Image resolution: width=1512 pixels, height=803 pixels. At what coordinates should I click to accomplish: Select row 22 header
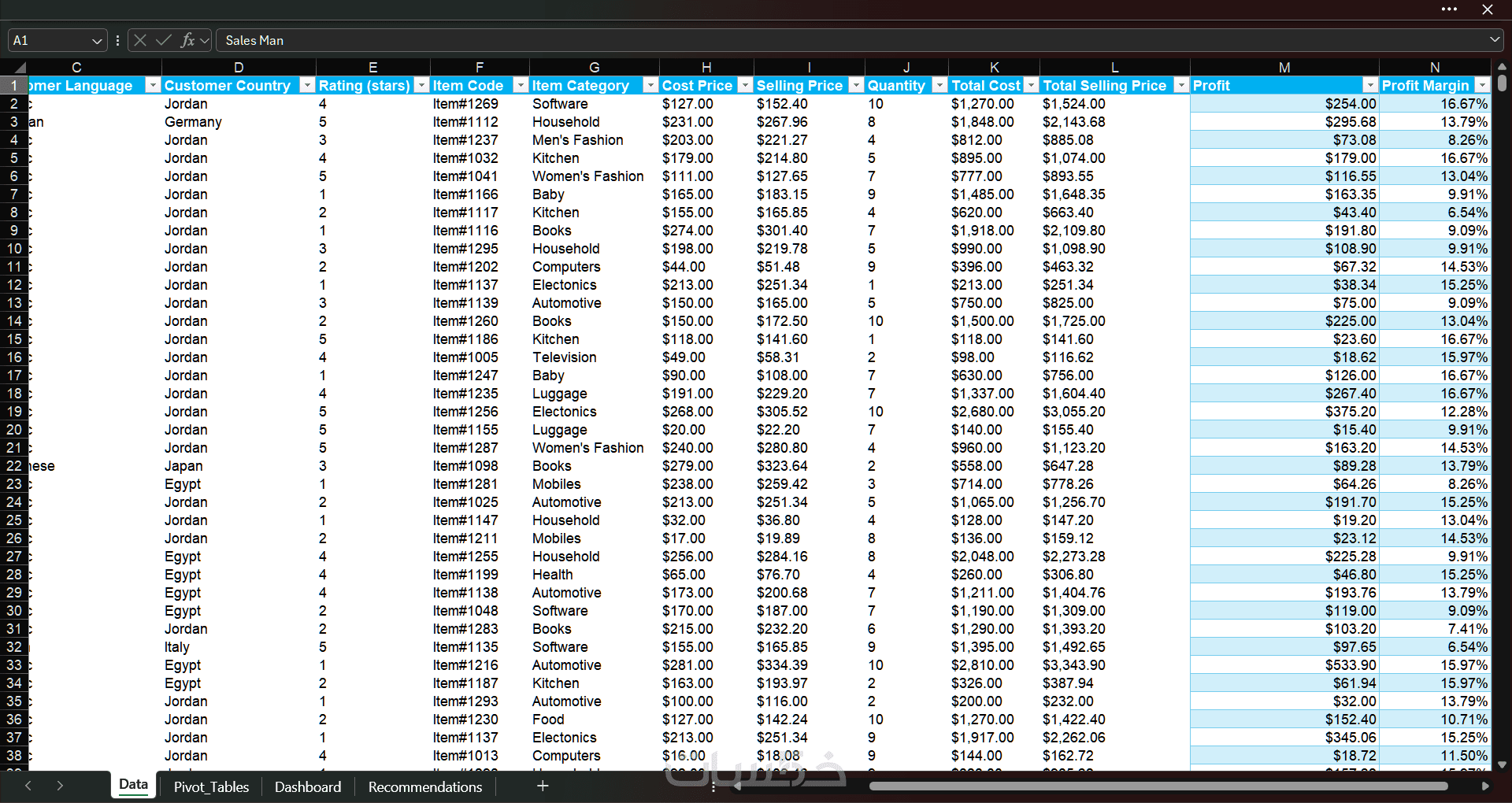14,466
